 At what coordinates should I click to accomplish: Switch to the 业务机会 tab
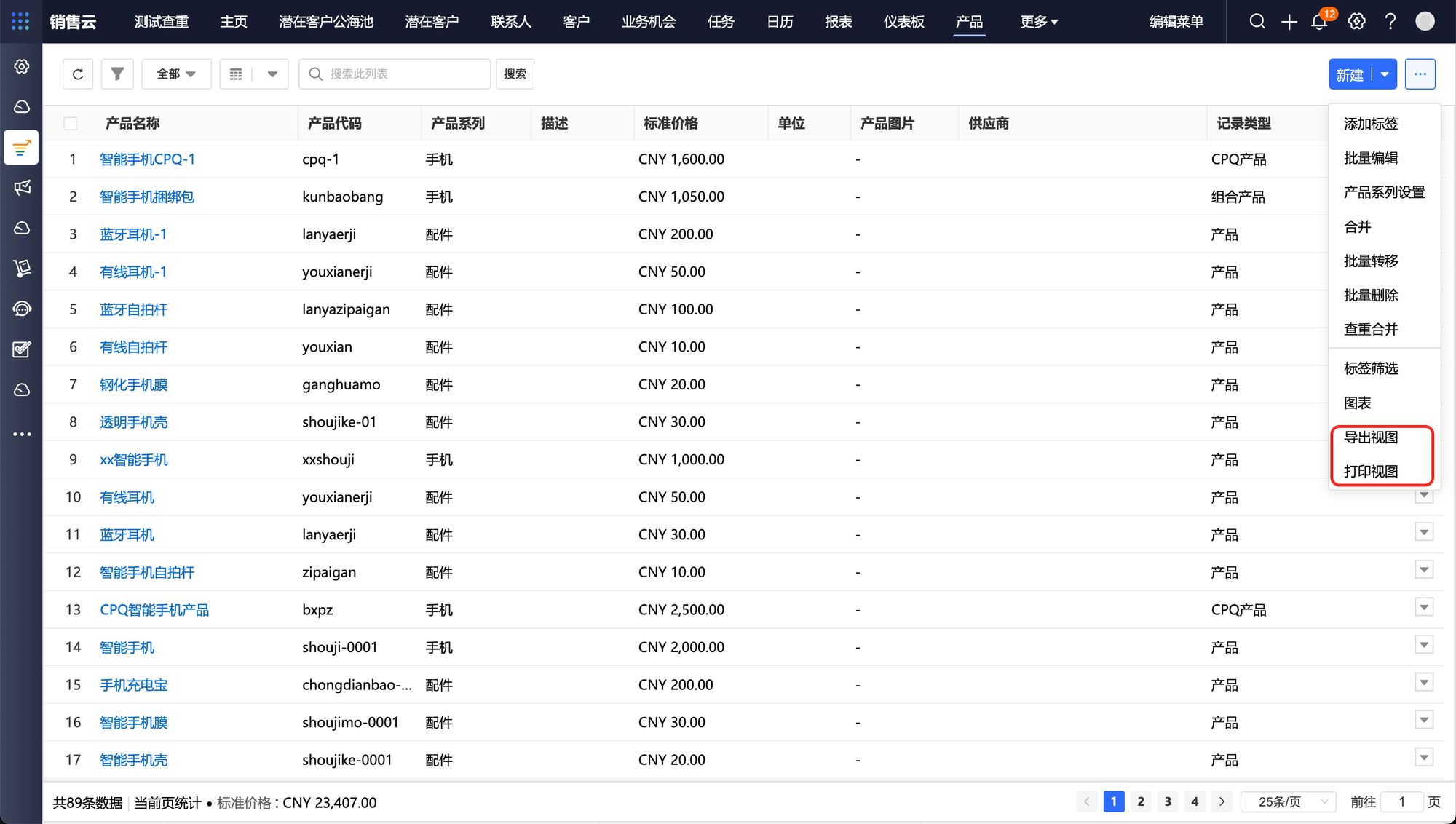[x=648, y=22]
